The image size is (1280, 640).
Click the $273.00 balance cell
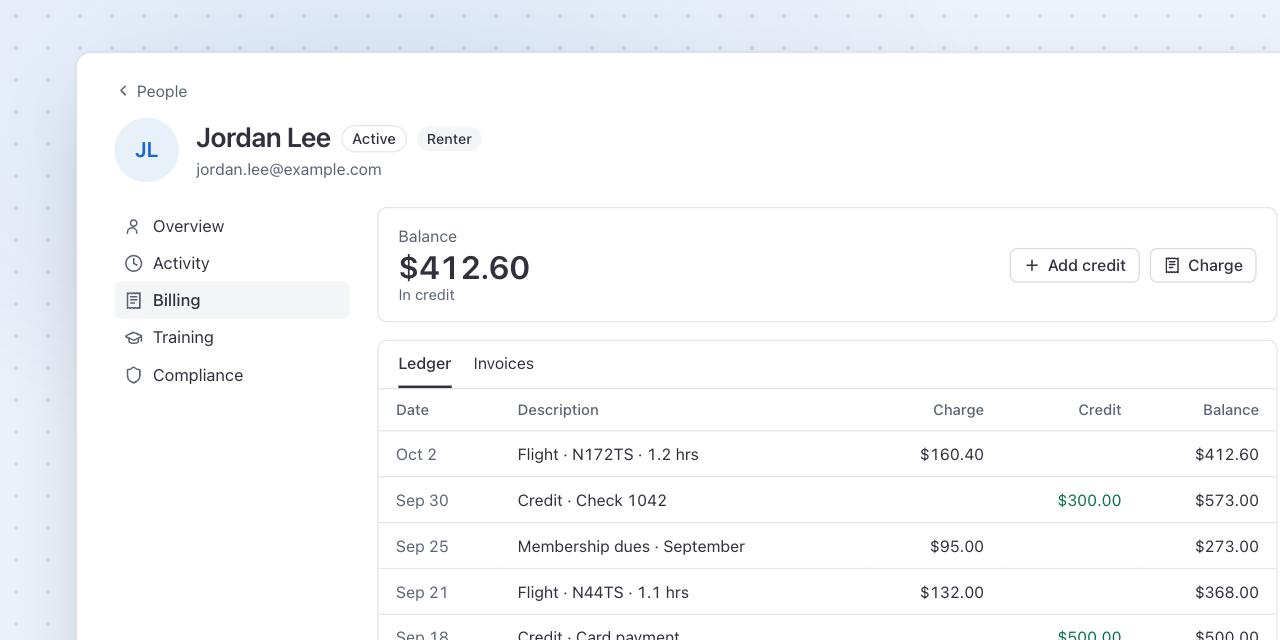[x=1227, y=547]
